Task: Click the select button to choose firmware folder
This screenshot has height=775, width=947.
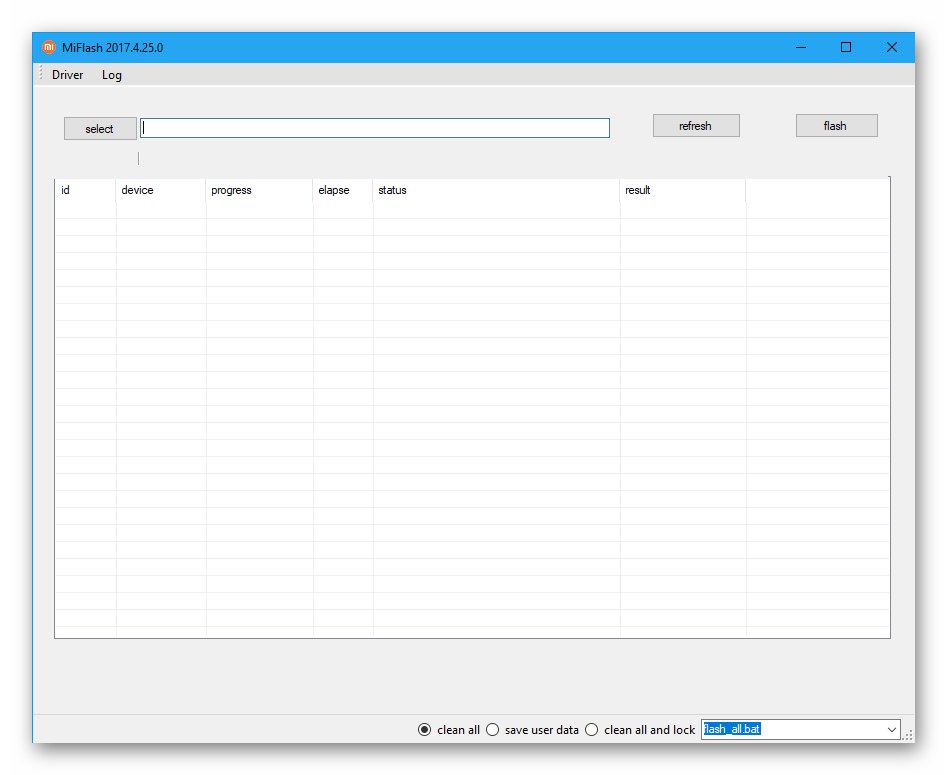Action: tap(100, 129)
